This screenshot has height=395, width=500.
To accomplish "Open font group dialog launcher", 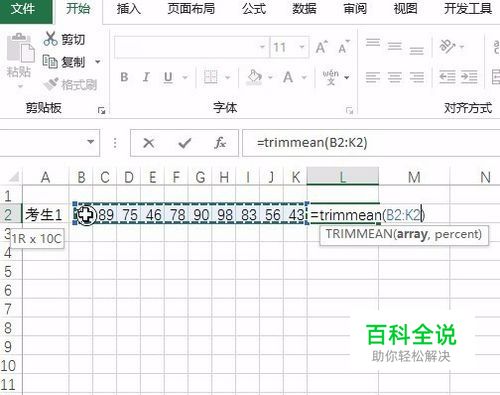I will [x=349, y=110].
